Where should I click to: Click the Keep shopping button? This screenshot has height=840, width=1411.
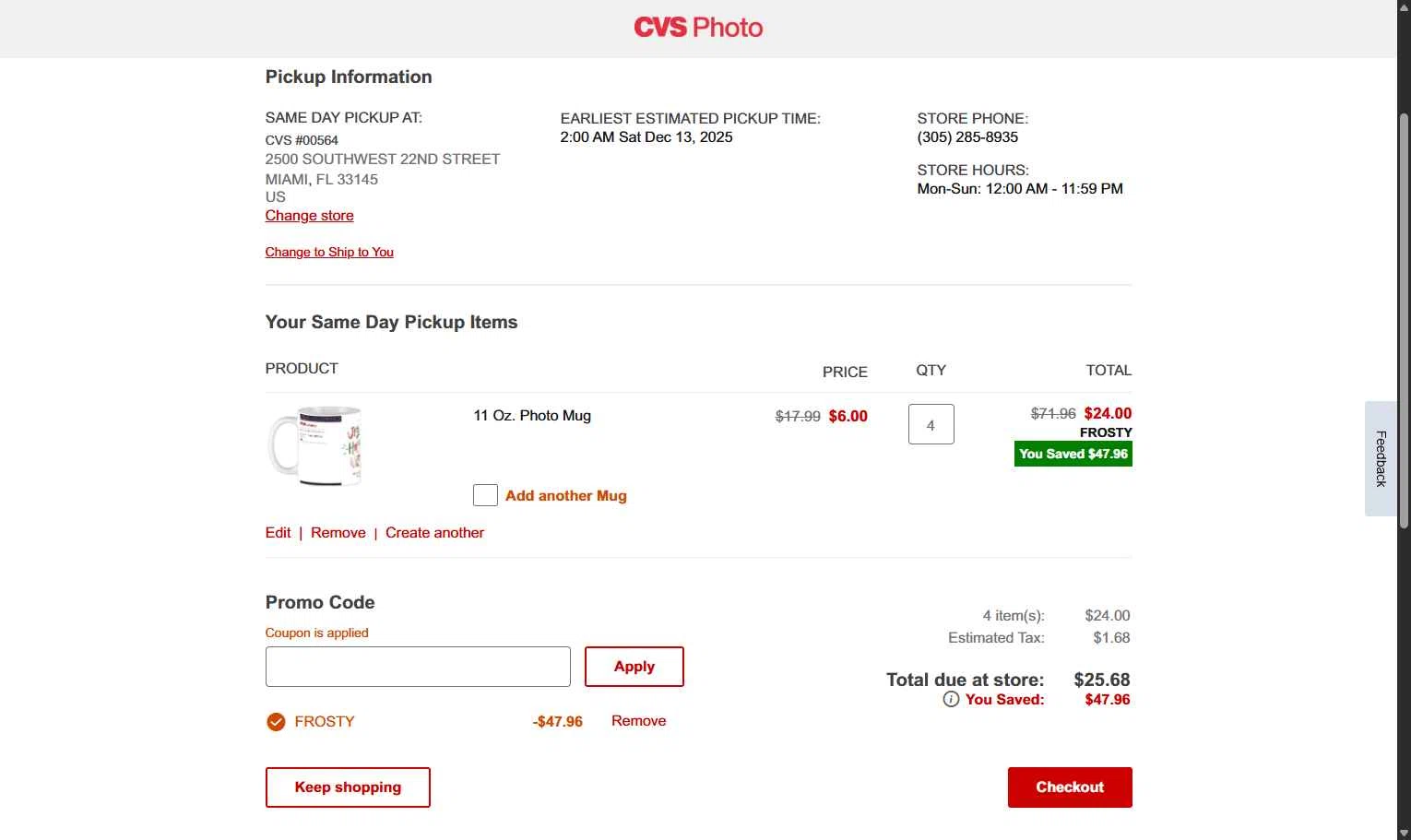(x=348, y=787)
